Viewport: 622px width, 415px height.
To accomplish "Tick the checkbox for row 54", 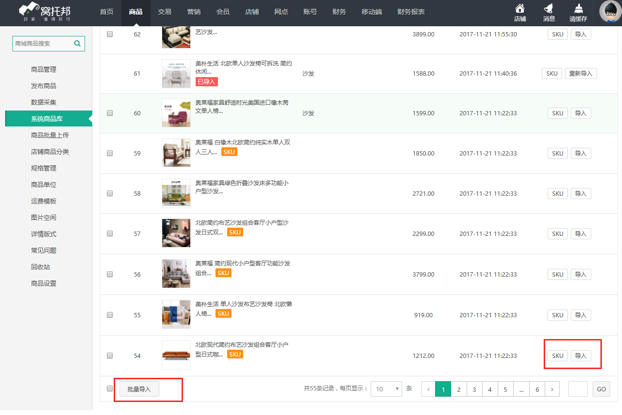I will click(x=110, y=355).
